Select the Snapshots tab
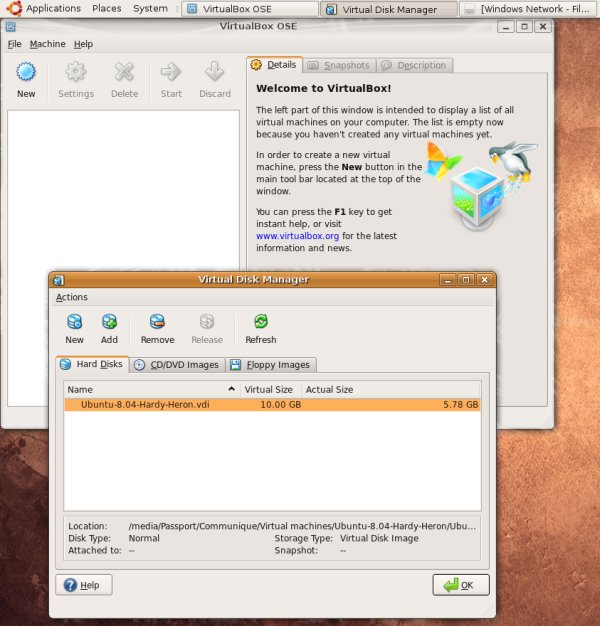The width and height of the screenshot is (600, 626). coord(340,65)
